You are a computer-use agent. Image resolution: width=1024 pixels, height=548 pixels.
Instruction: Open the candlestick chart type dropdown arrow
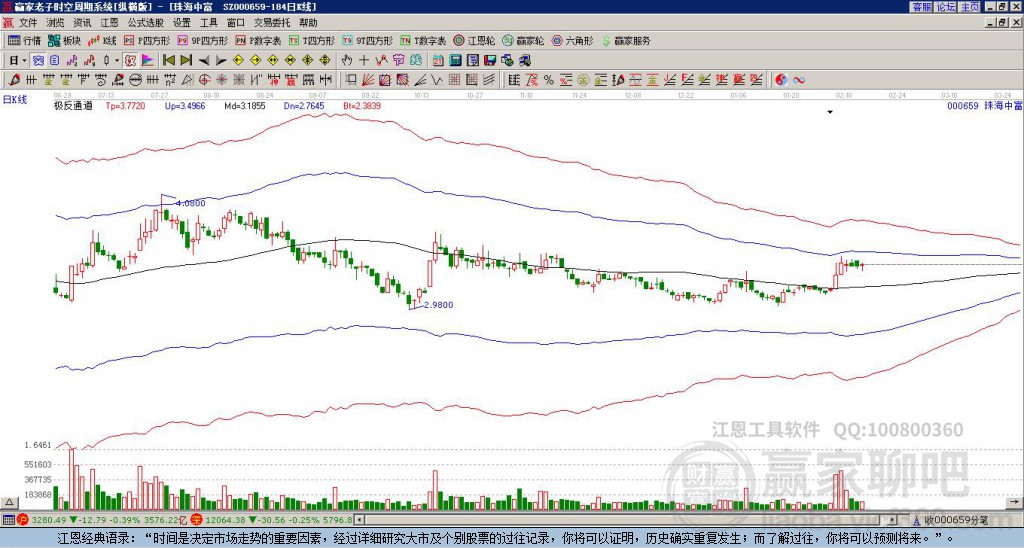[x=117, y=60]
